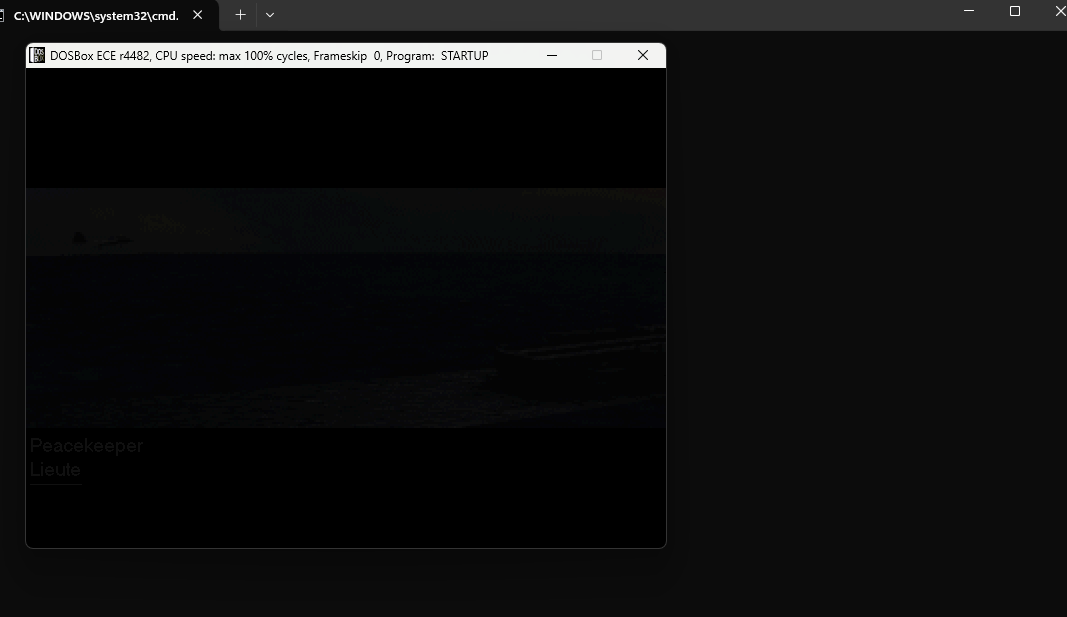
Task: Close the Windows Terminal window
Action: [x=1060, y=11]
